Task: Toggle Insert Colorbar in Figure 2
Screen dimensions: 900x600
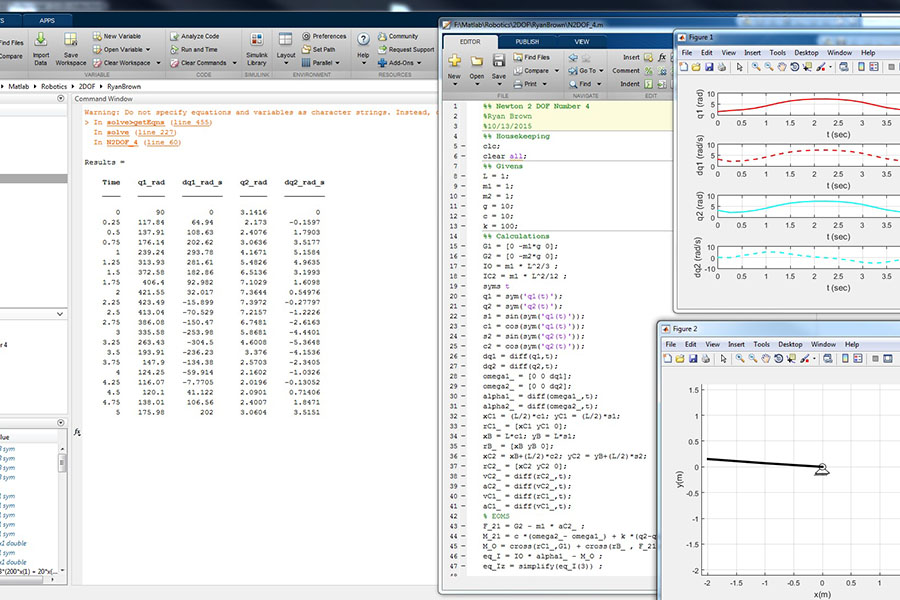Action: (845, 359)
